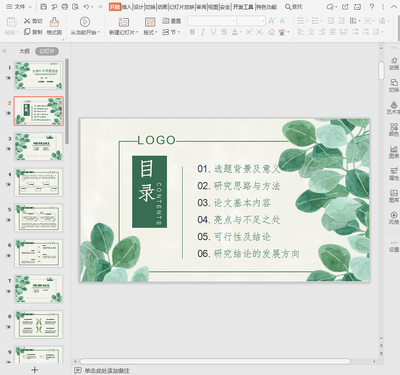
Task: Open the Style (风格) side panel
Action: 394,218
